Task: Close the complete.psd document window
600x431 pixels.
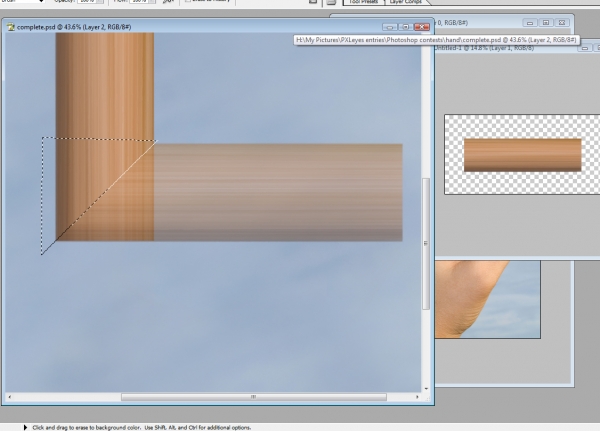Action: coord(422,27)
